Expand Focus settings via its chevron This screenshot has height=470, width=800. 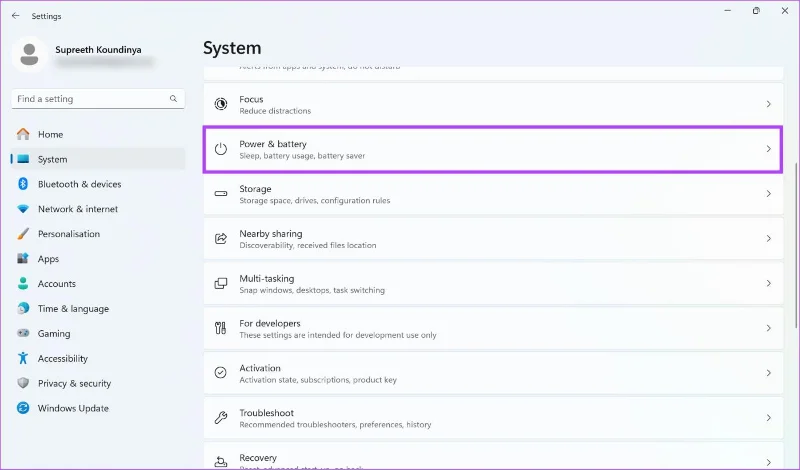768,104
